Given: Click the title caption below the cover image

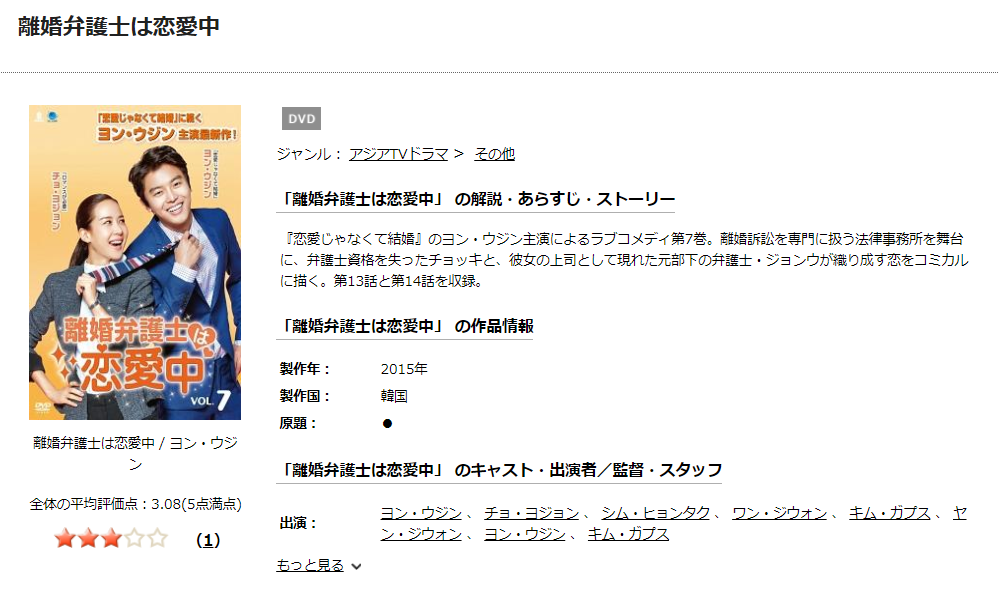Looking at the screenshot, I should 135,453.
